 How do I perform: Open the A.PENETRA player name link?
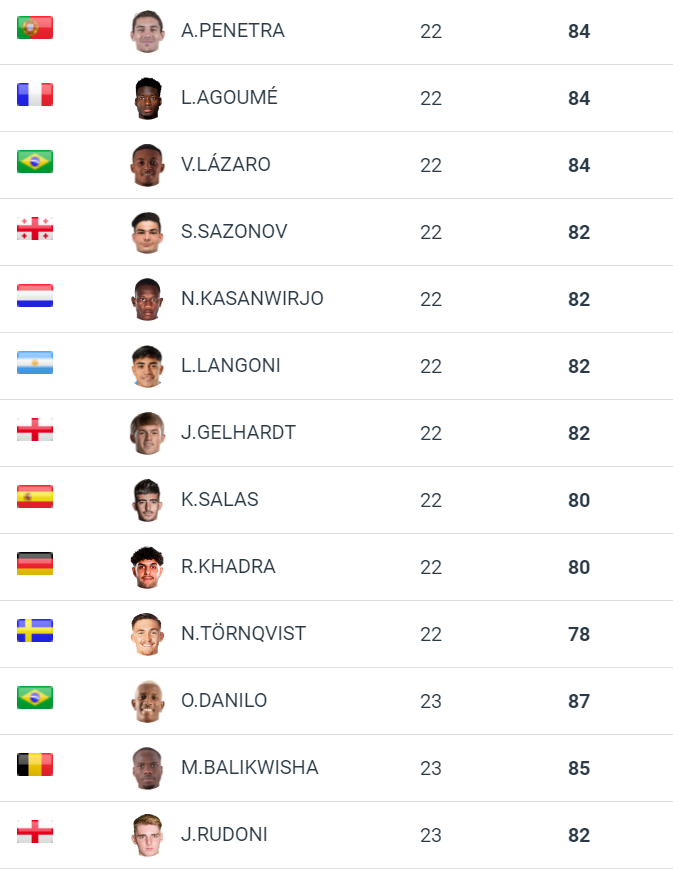233,31
